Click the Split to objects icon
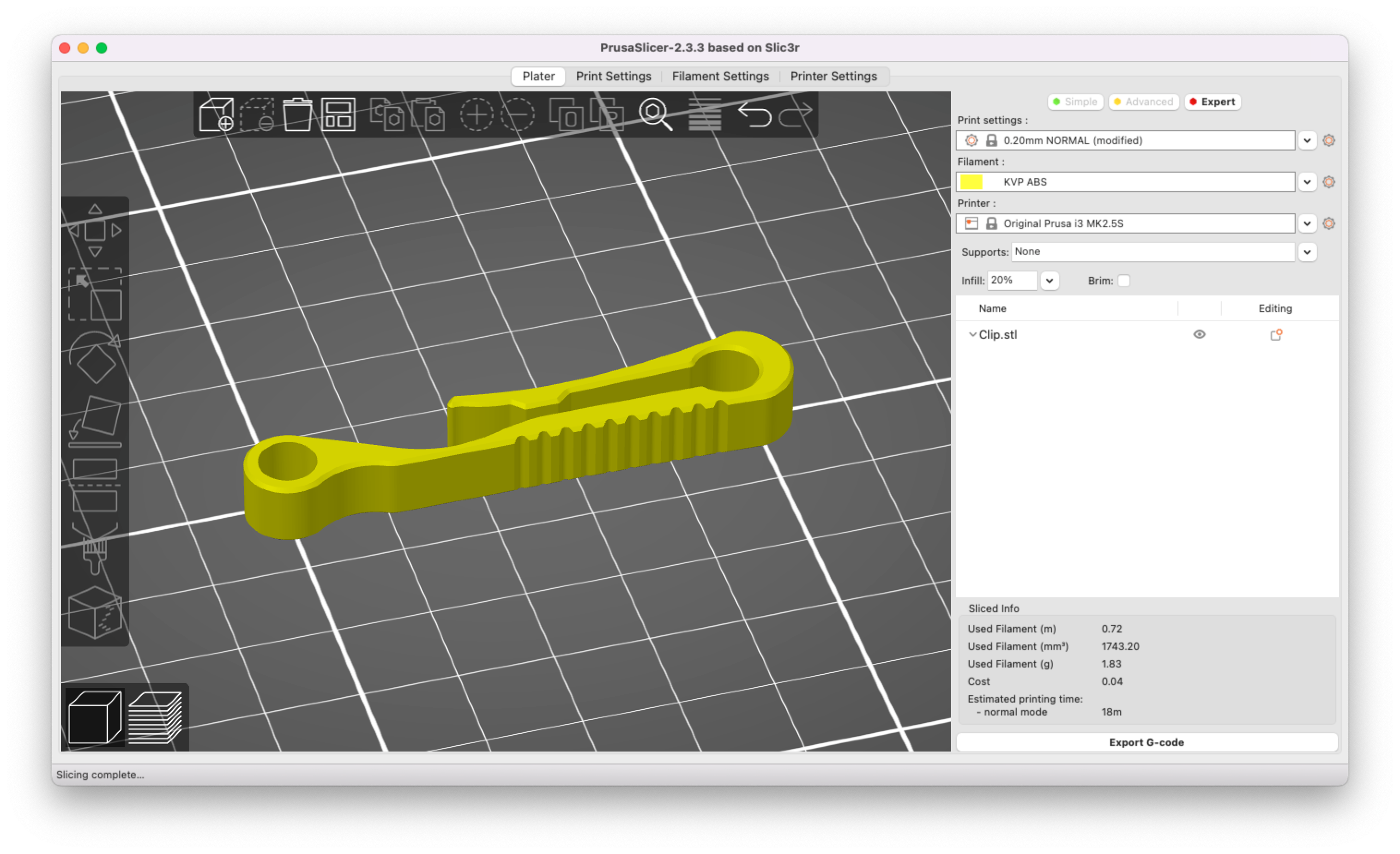The width and height of the screenshot is (1400, 854). click(x=566, y=114)
